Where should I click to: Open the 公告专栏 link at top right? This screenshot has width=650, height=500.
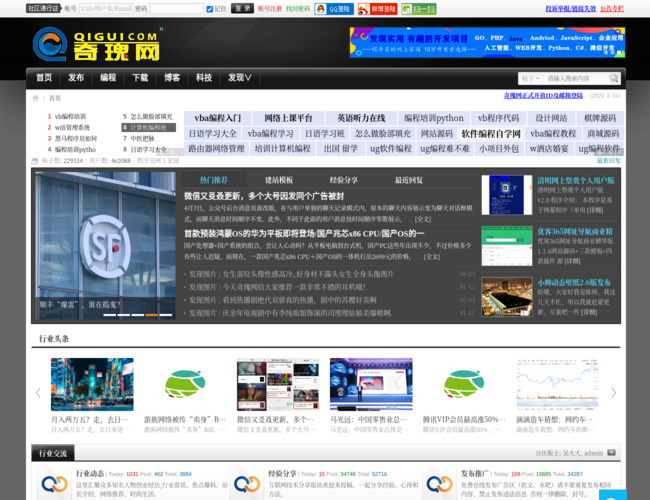612,9
